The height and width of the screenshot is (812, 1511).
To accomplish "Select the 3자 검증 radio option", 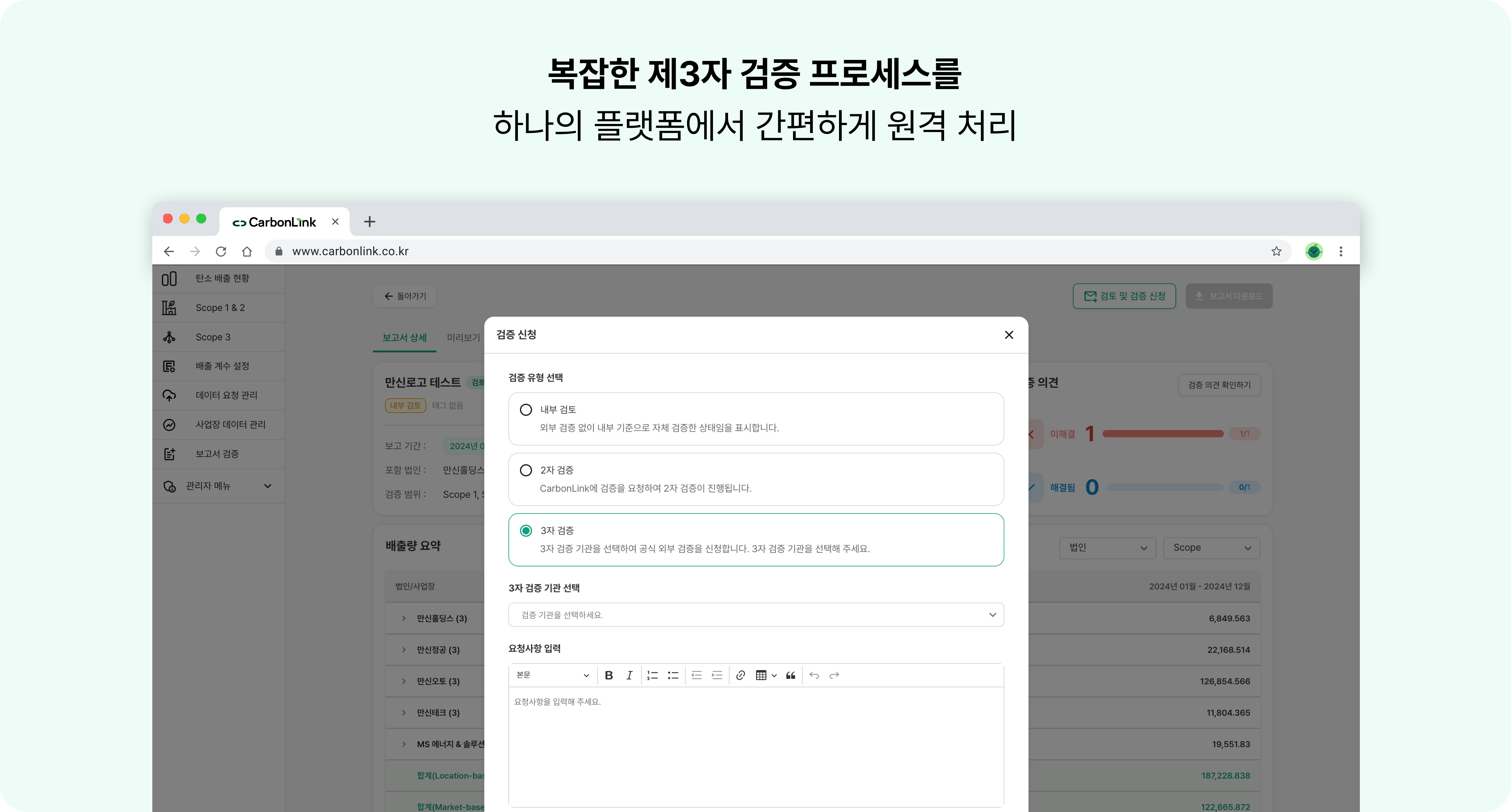I will [x=526, y=531].
